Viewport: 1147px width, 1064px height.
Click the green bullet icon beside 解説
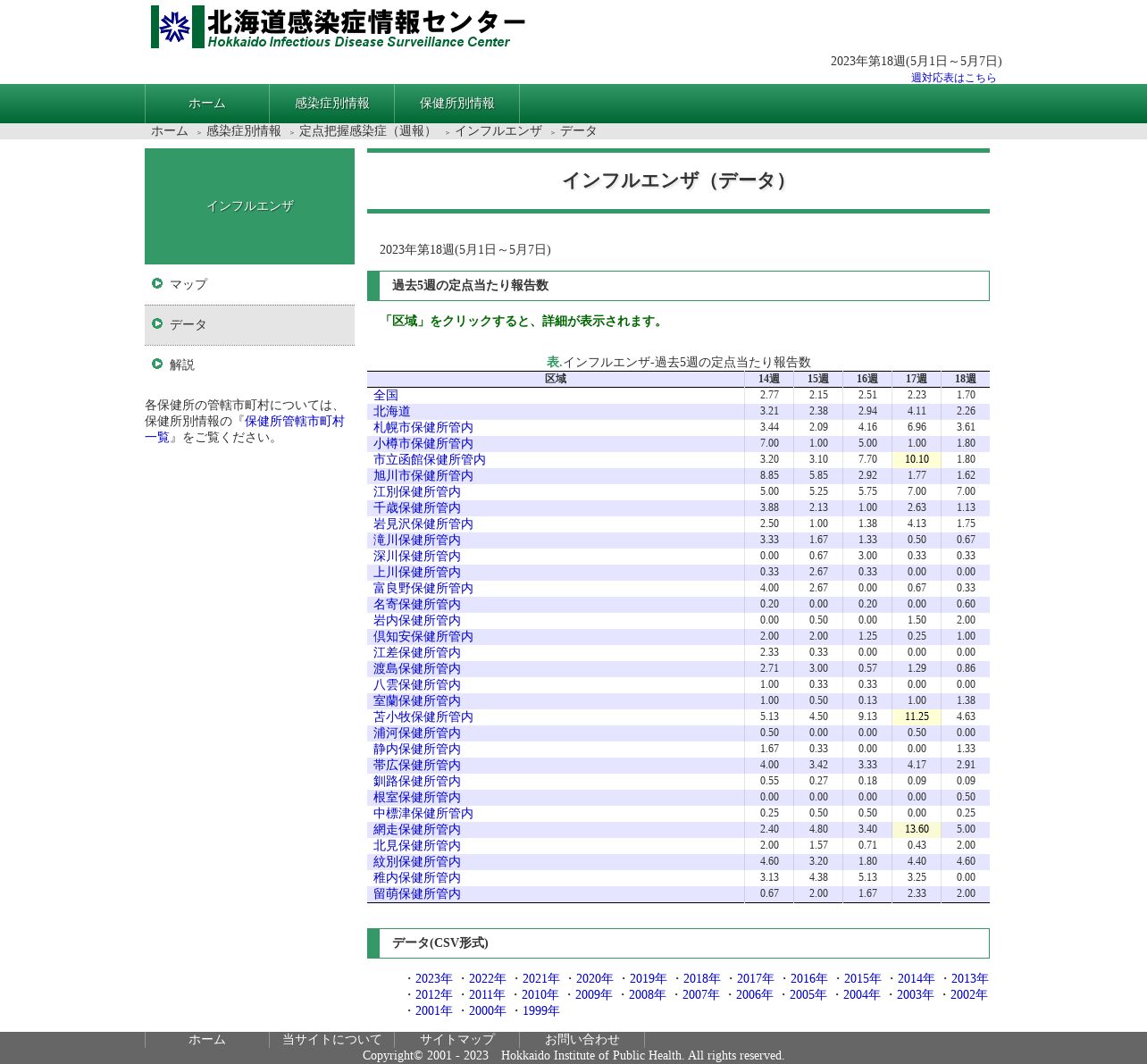click(157, 364)
